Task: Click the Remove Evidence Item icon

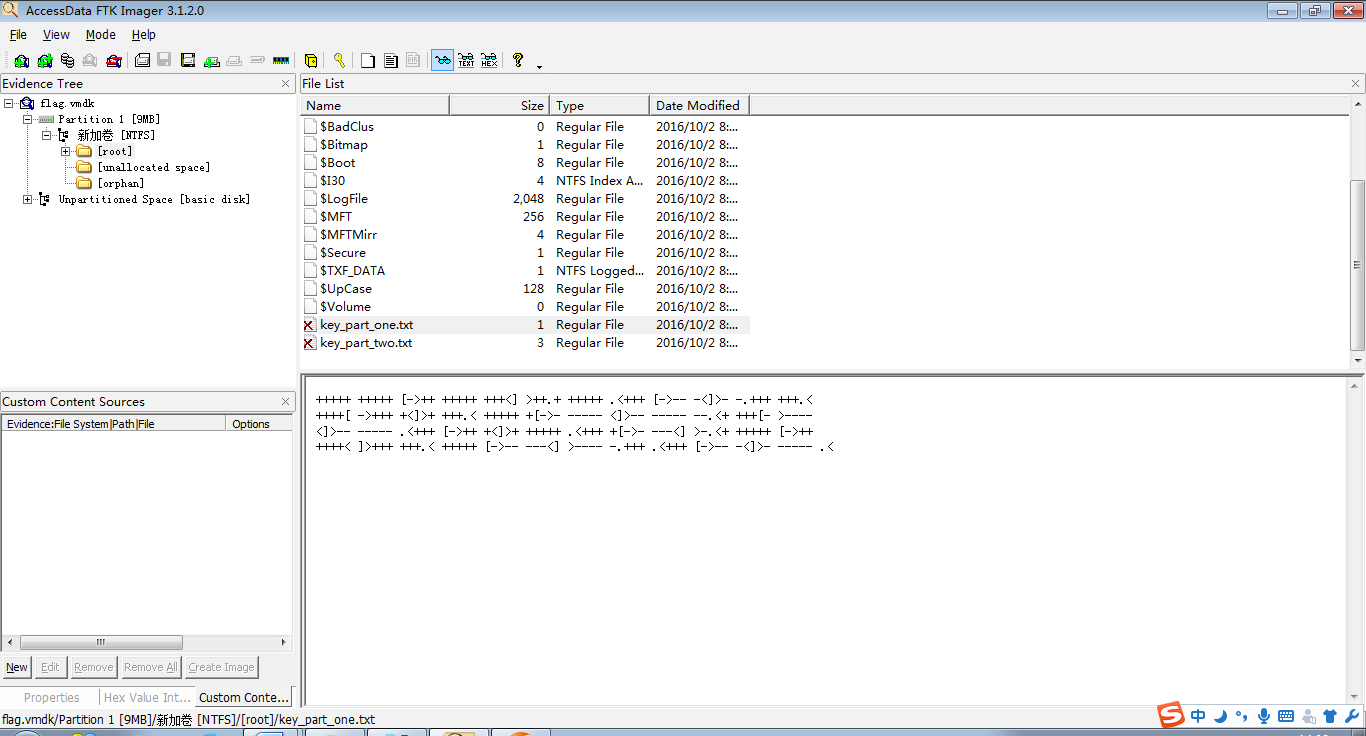Action: coord(91,60)
